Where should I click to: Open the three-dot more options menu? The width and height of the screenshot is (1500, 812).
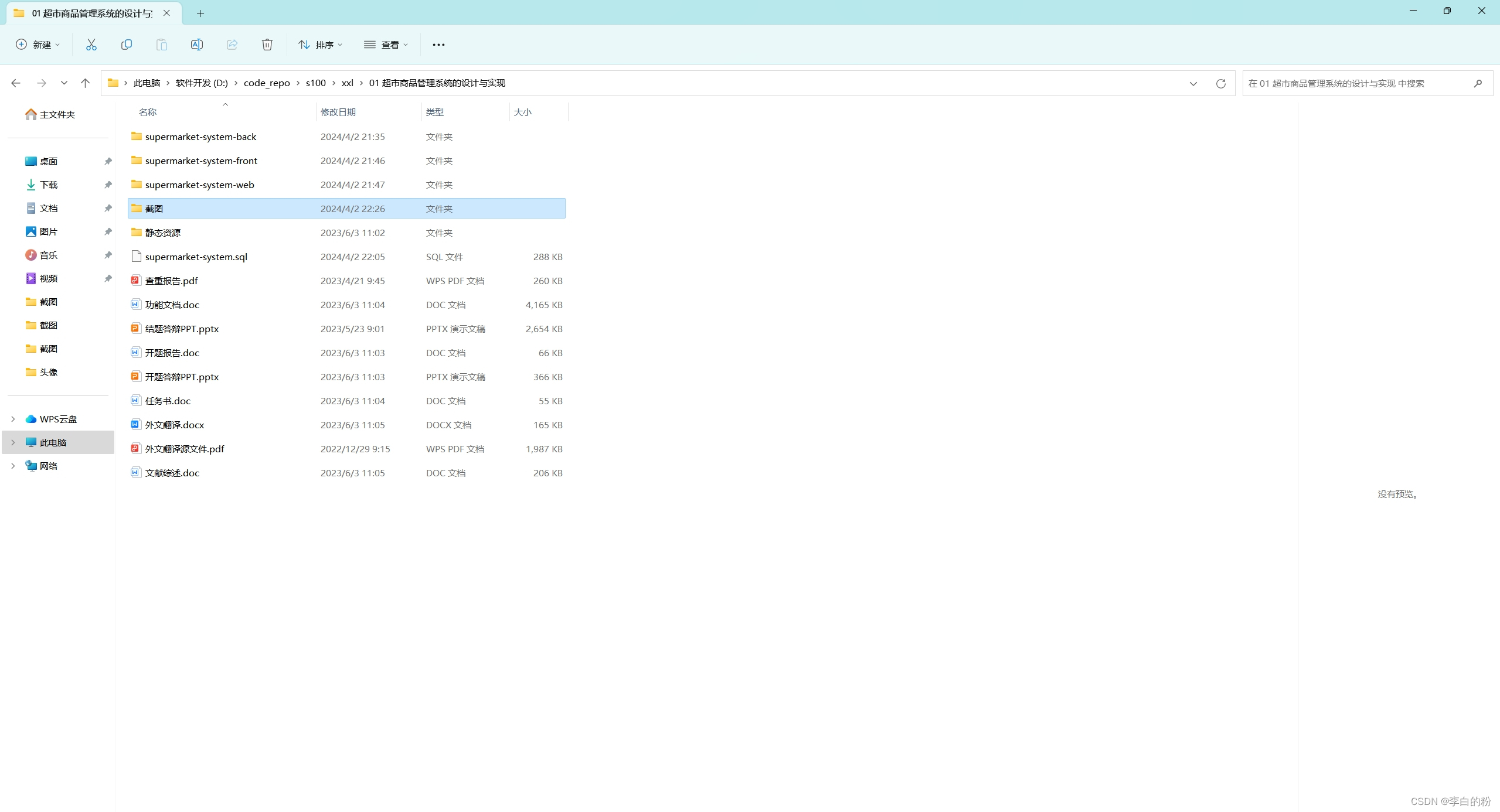[x=438, y=45]
